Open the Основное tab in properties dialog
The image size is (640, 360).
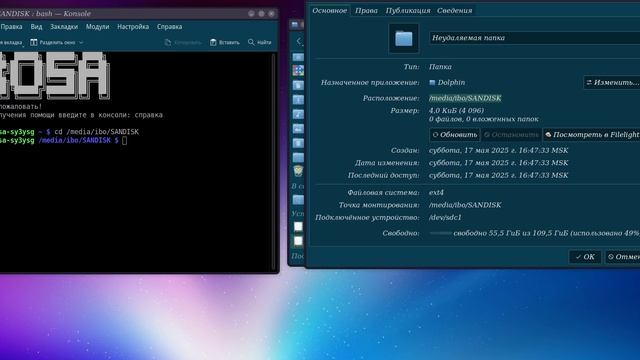coord(329,11)
